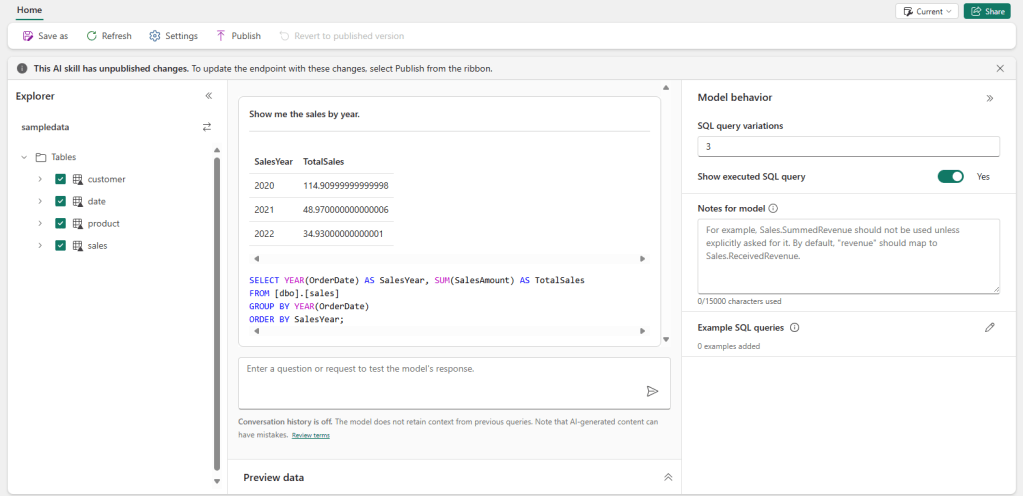Uncheck the customer table checkbox

pos(61,179)
